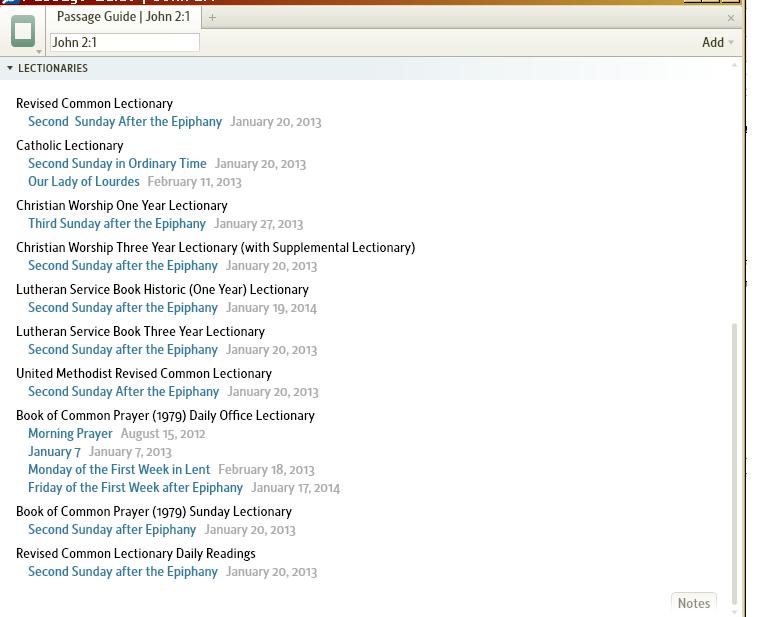Click Book of Common Prayer Daily Office heading
This screenshot has width=765, height=617.
point(165,415)
